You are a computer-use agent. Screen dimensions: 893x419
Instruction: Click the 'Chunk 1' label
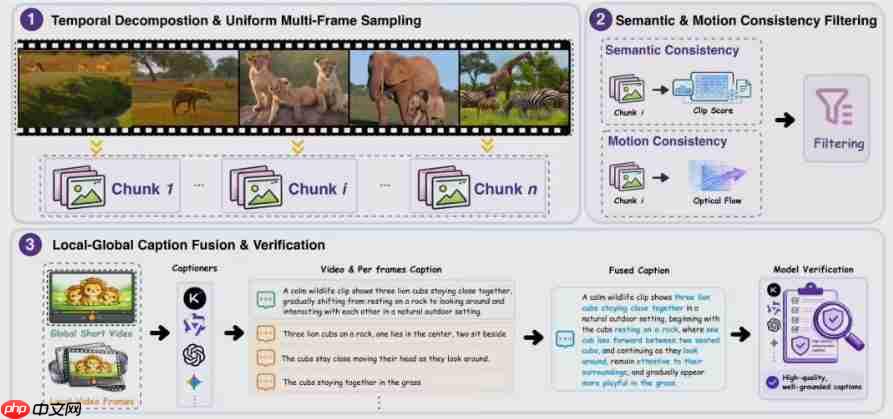[143, 188]
